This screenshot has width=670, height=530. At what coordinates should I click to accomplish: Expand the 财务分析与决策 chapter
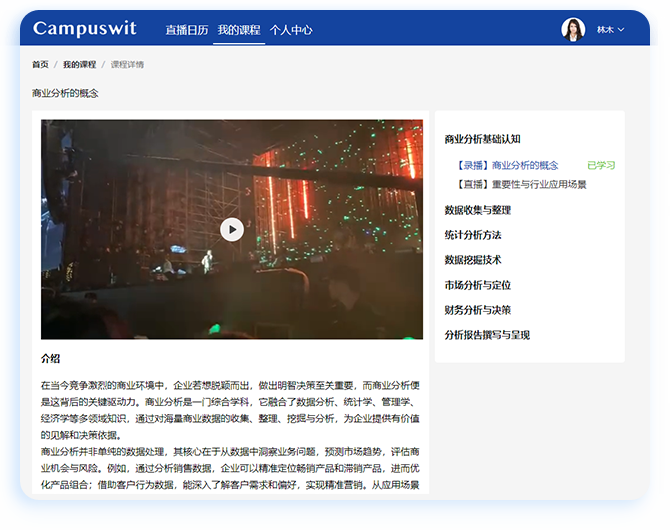pos(477,310)
